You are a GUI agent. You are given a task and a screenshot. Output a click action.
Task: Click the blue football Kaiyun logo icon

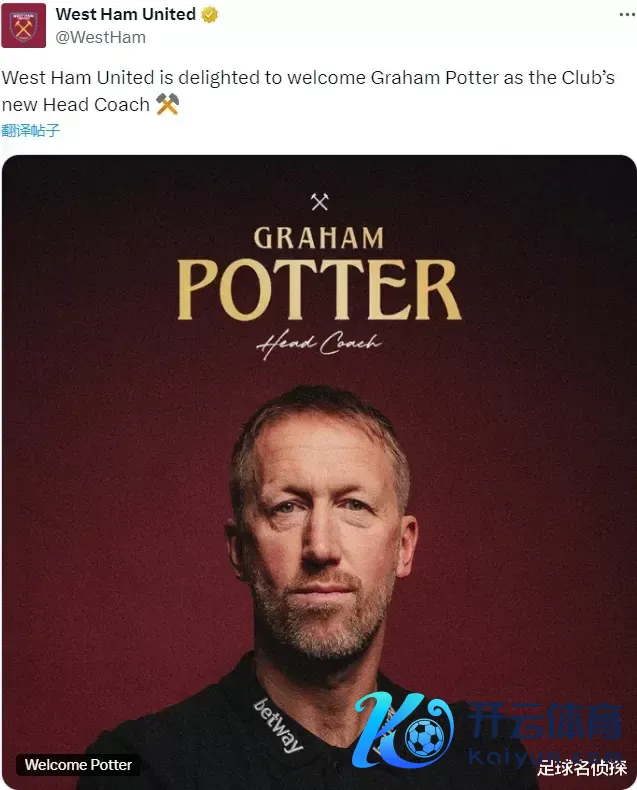(404, 730)
